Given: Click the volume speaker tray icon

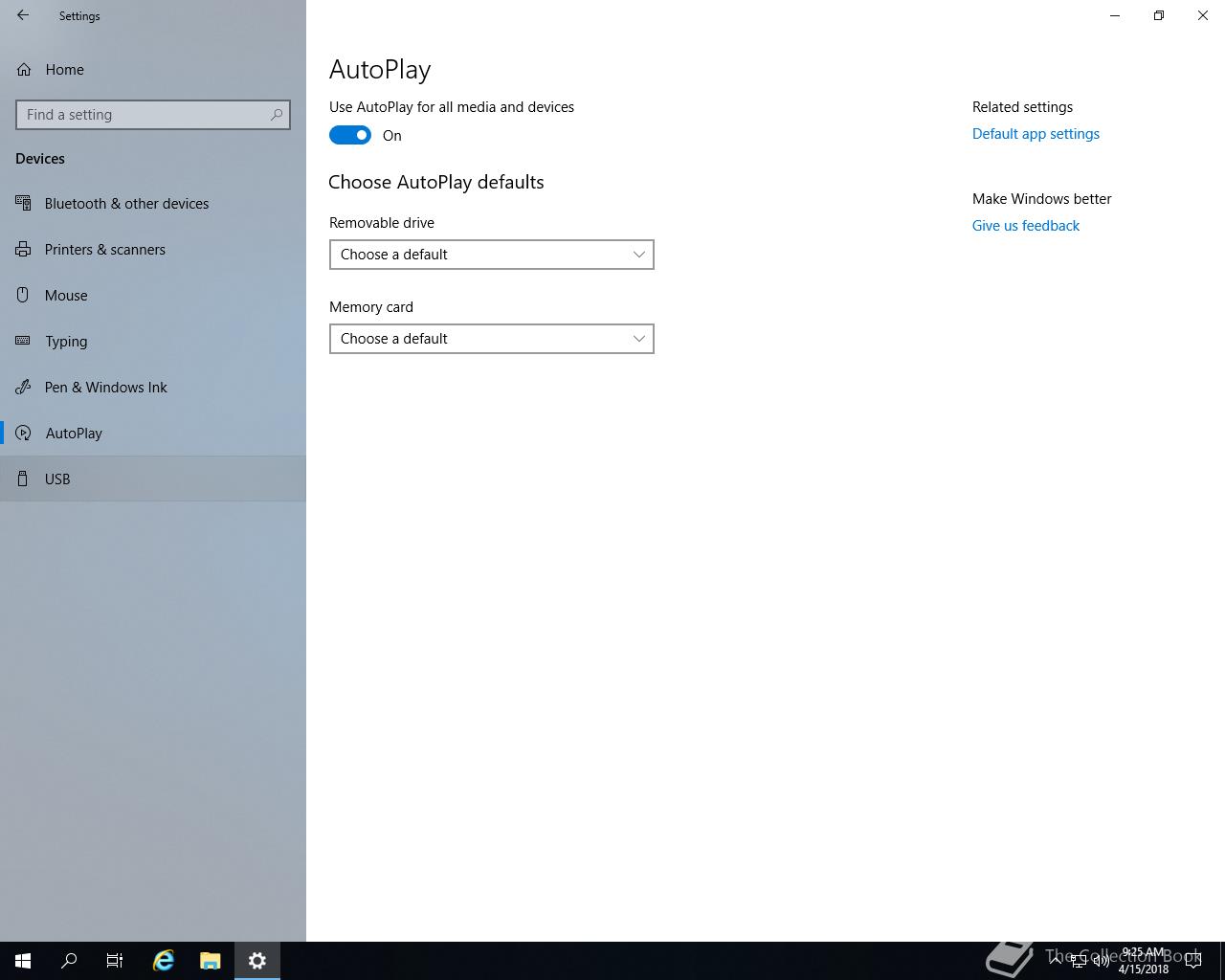Looking at the screenshot, I should point(1102,961).
